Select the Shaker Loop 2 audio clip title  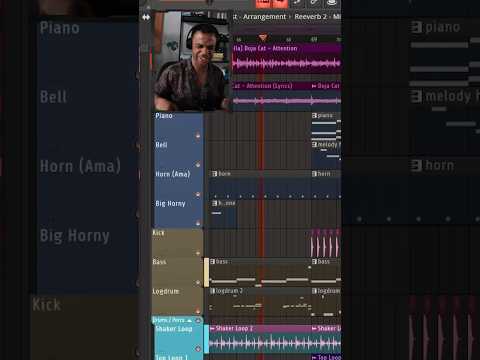click(234, 329)
